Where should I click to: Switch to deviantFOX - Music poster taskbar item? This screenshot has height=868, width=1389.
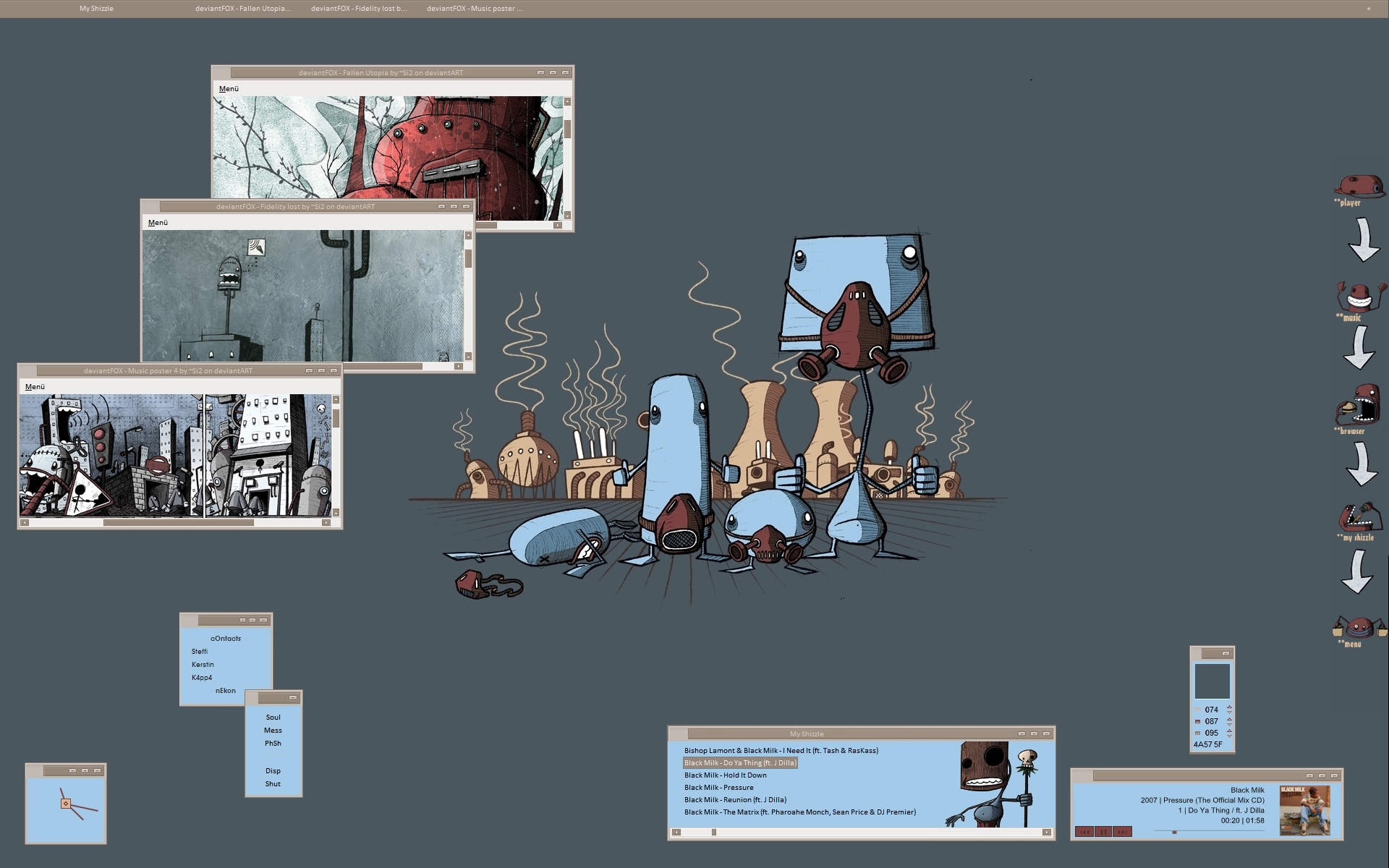475,9
